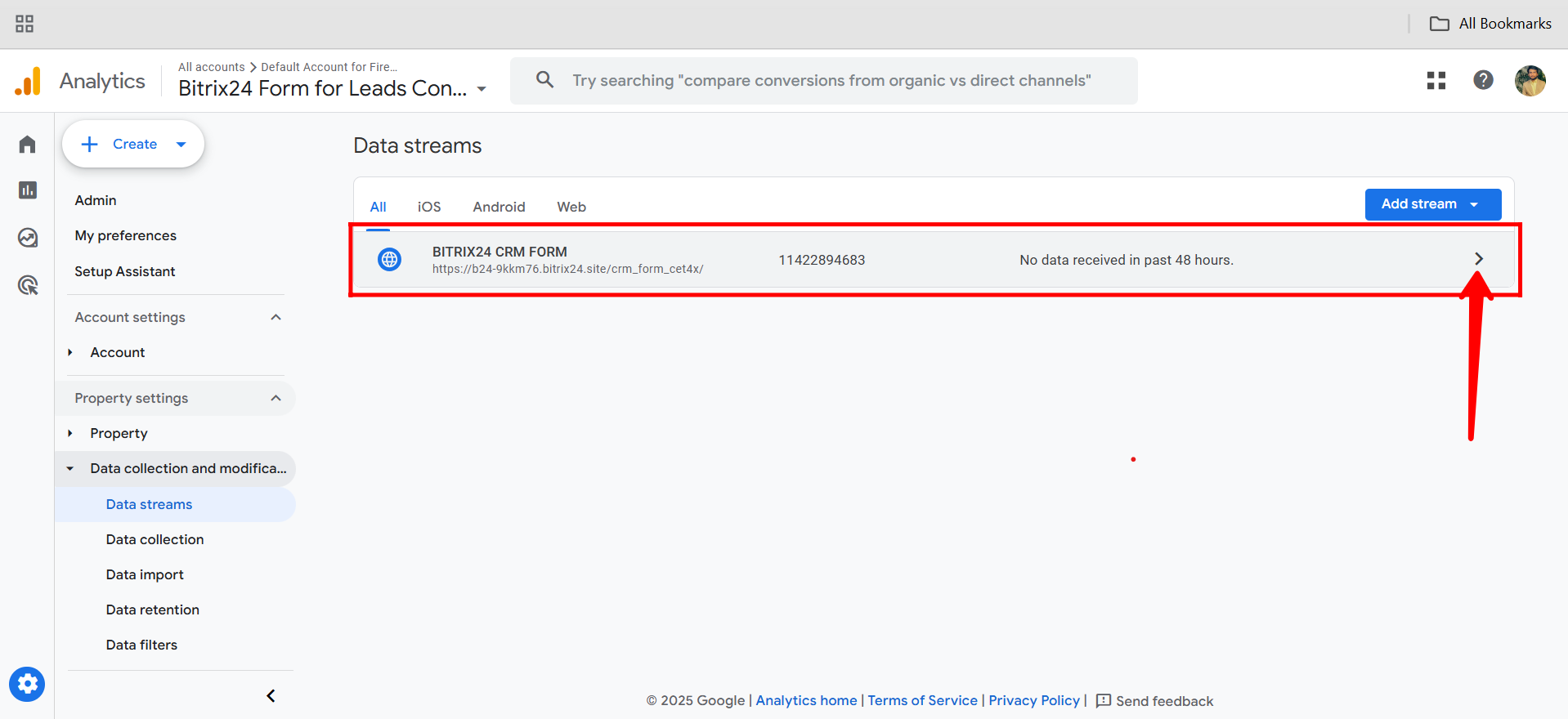This screenshot has width=1568, height=719.
Task: Open the Reports bar chart icon
Action: click(27, 190)
